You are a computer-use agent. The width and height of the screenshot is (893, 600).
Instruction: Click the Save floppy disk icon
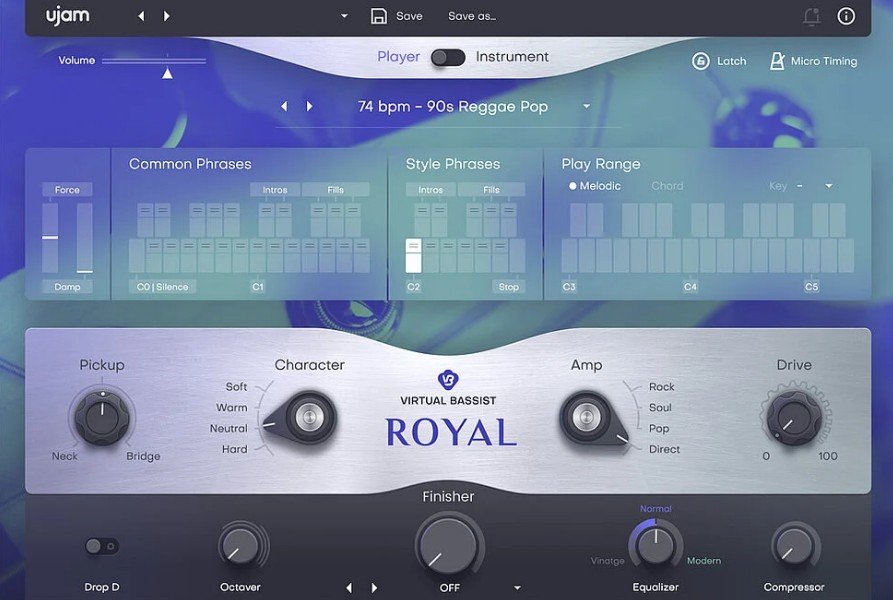pos(379,16)
